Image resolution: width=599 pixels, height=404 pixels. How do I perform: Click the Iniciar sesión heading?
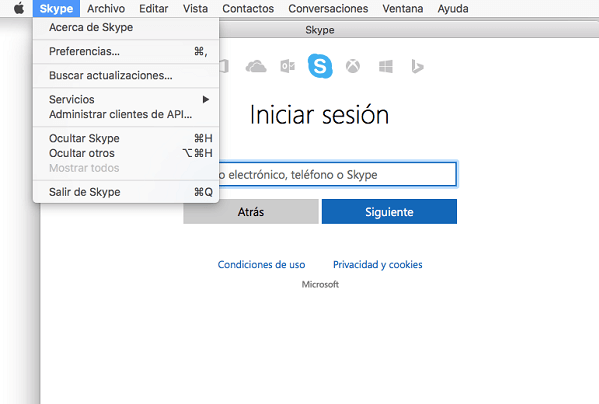point(320,115)
